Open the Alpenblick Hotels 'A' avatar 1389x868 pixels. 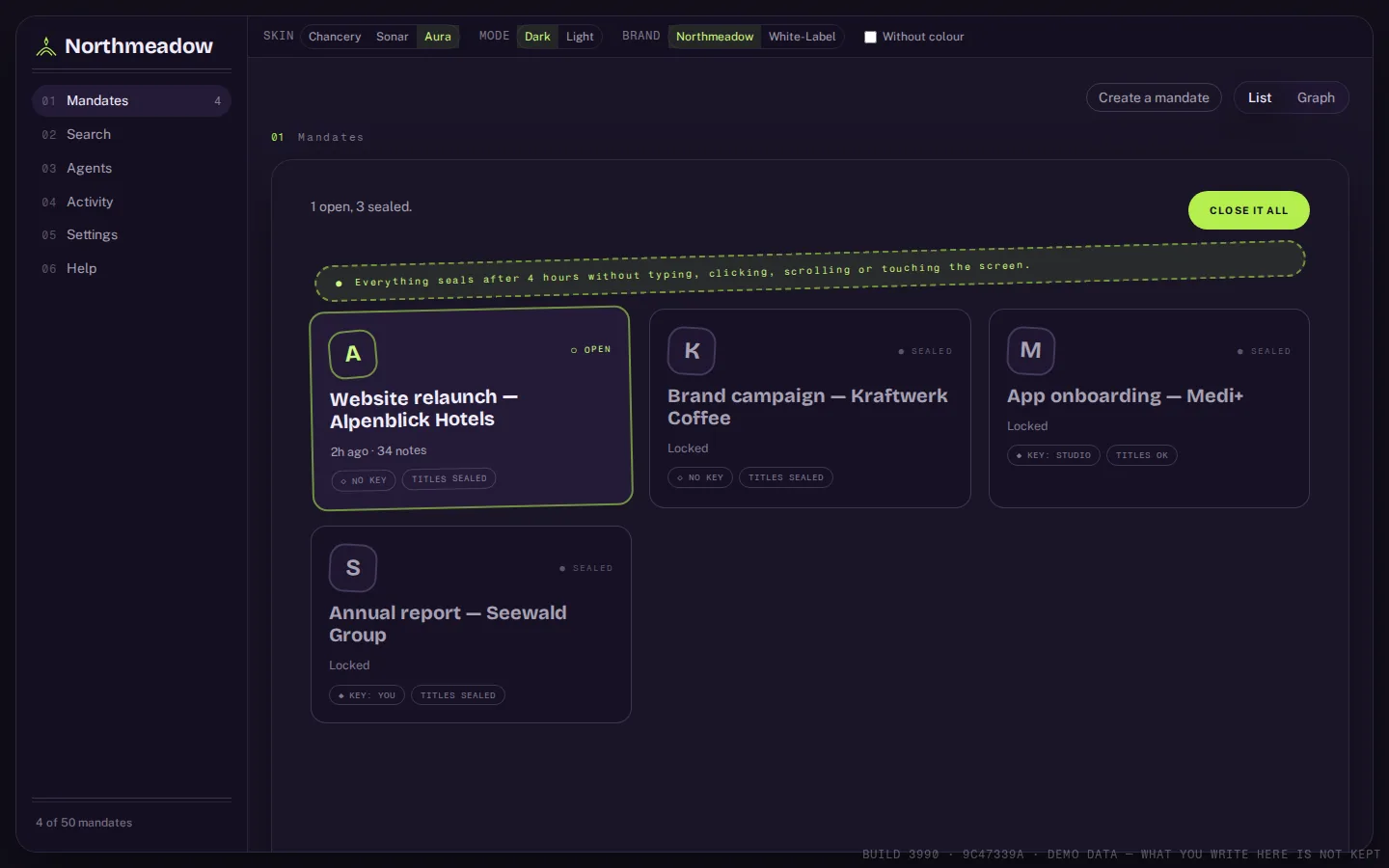pos(353,354)
